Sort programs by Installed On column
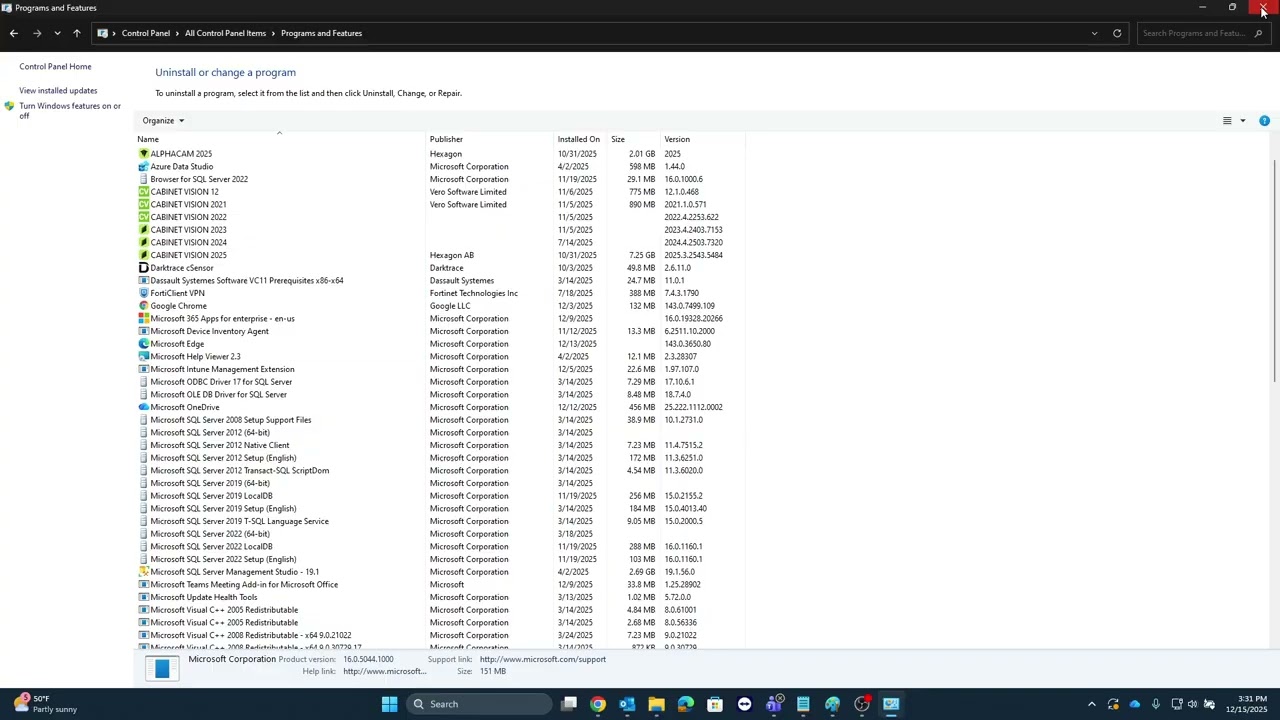The image size is (1280, 720). (581, 139)
